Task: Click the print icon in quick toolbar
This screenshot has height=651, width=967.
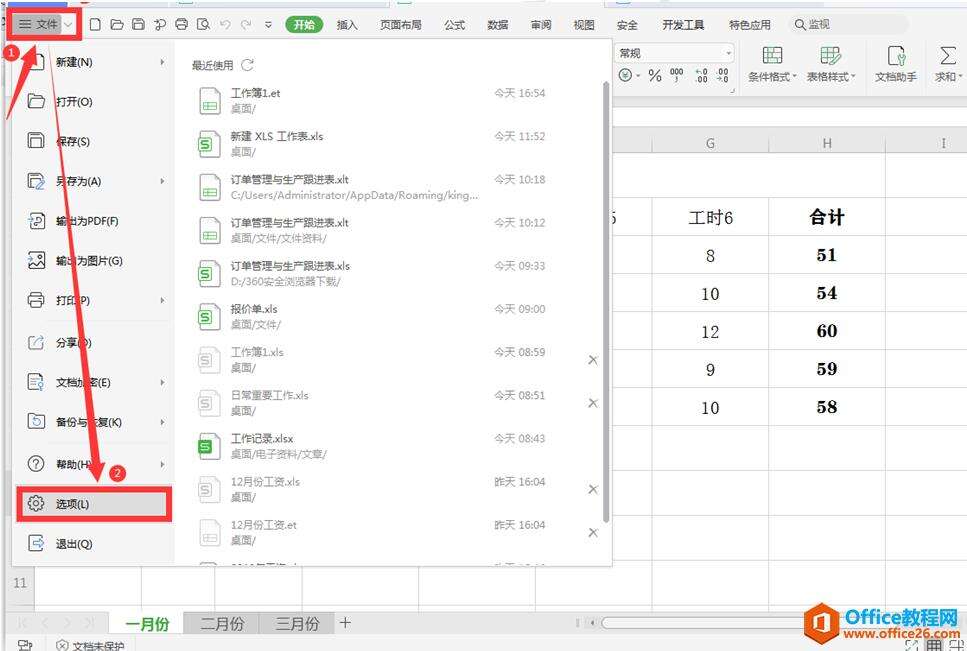Action: click(181, 25)
